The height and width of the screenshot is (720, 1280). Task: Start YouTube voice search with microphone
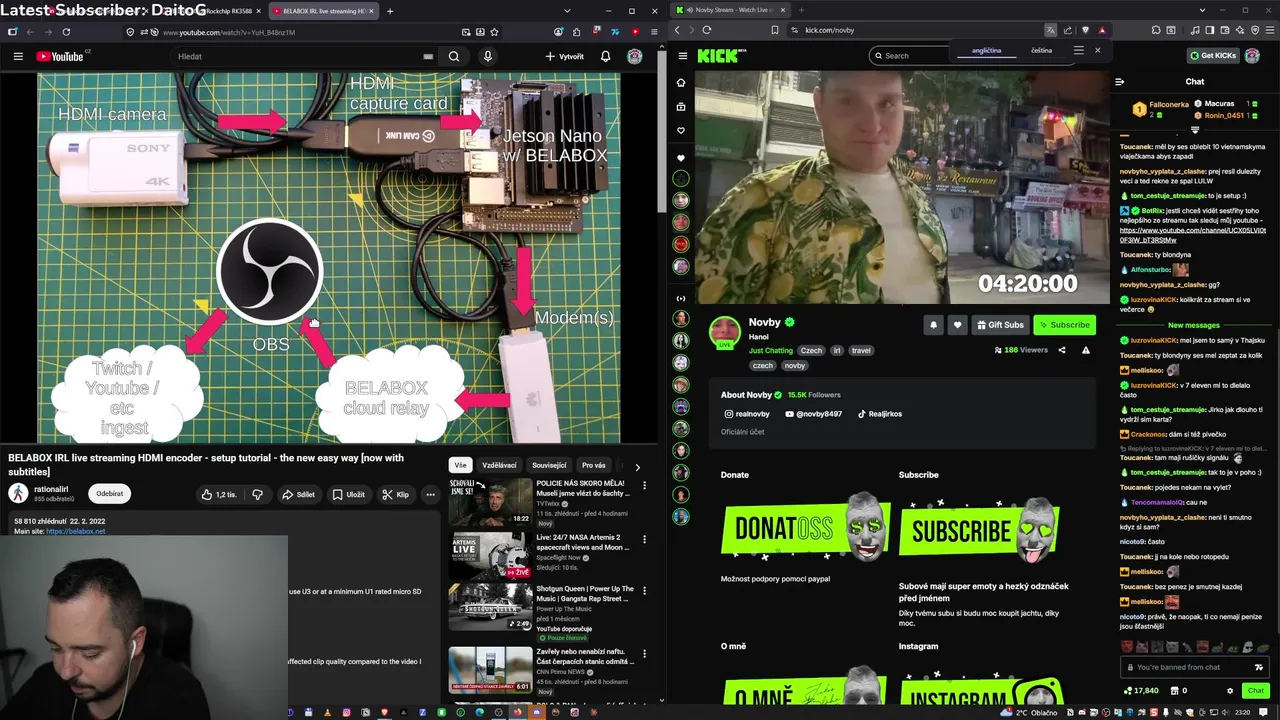487,57
